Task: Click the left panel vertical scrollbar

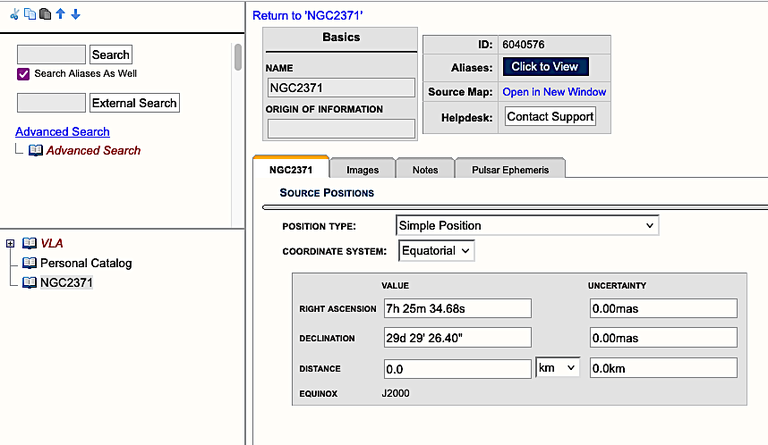Action: point(238,57)
